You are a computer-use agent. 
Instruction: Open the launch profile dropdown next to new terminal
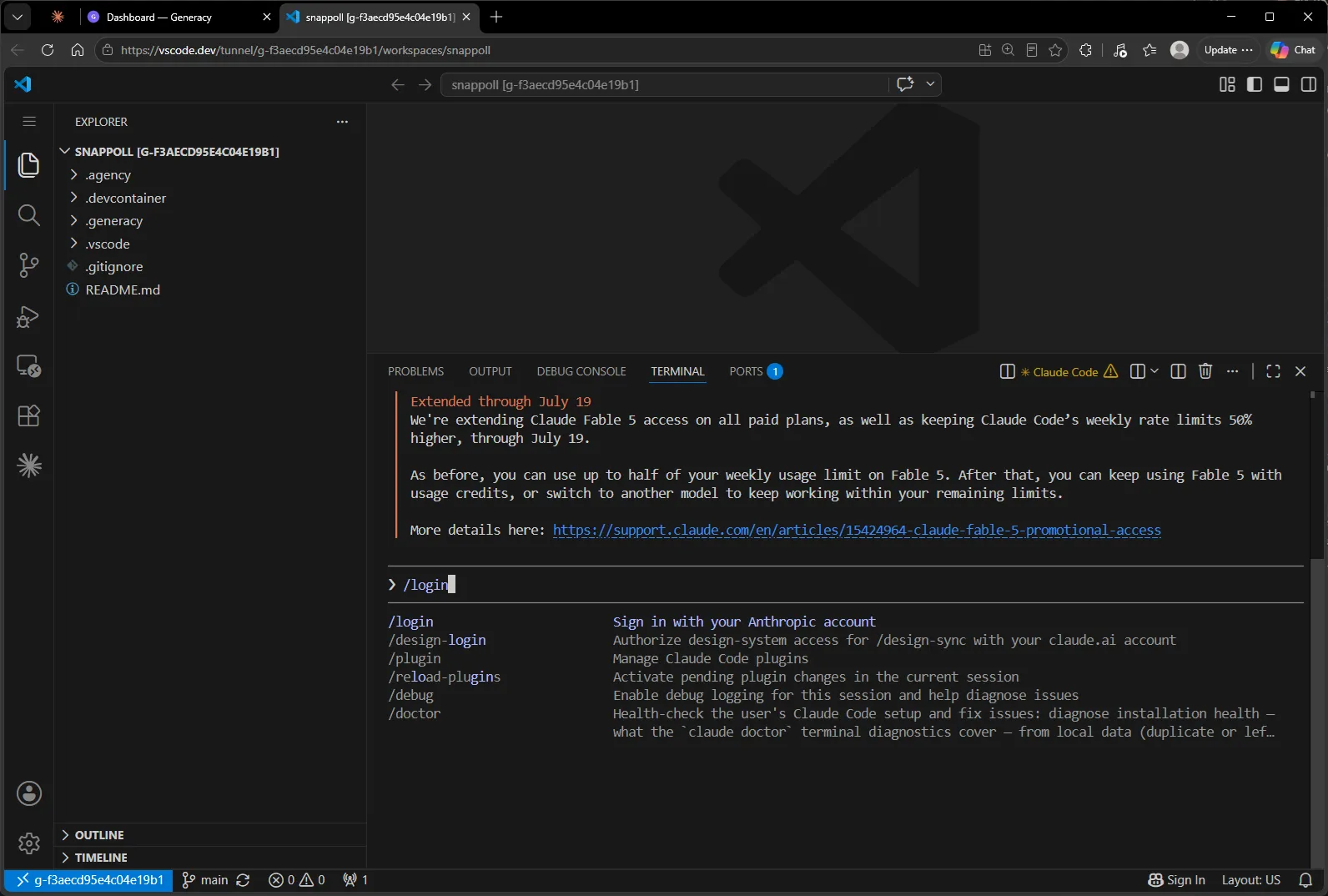point(1154,371)
